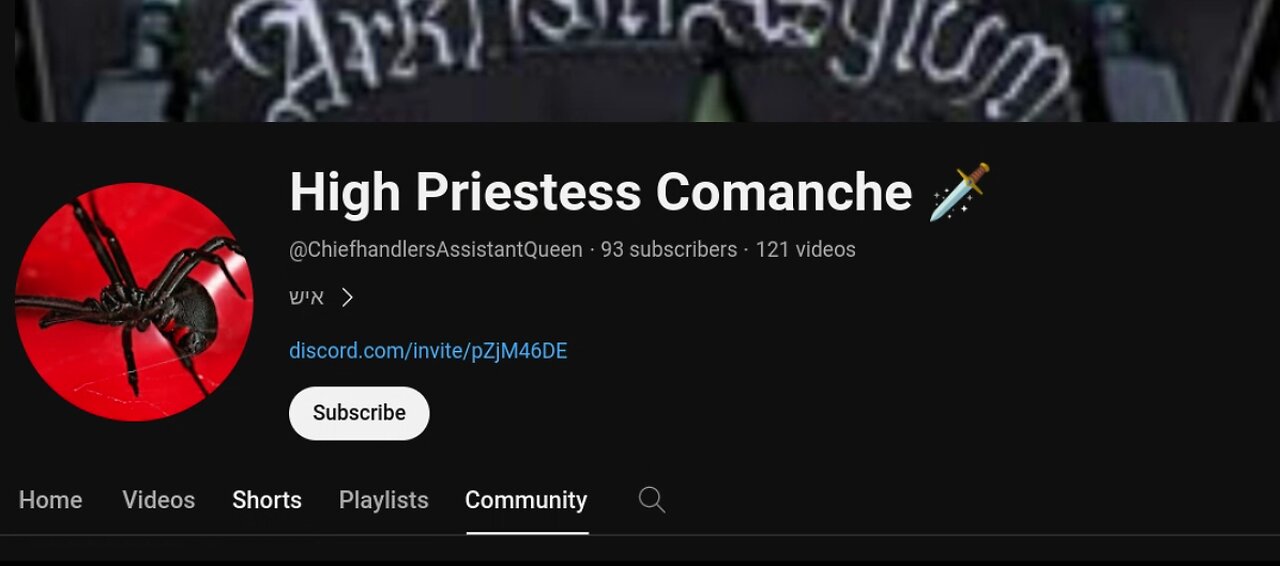Click the High Priestess Comanche title
1280x566 pixels.
pos(601,192)
